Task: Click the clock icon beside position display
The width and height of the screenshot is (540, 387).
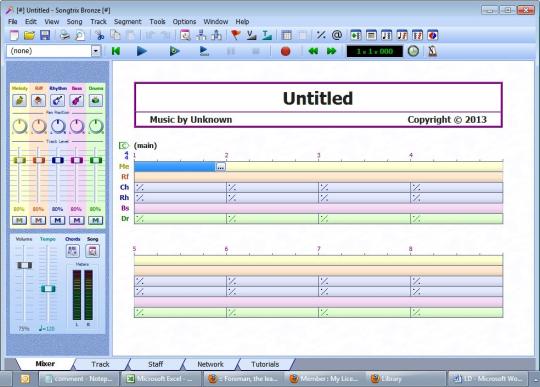Action: [x=413, y=51]
